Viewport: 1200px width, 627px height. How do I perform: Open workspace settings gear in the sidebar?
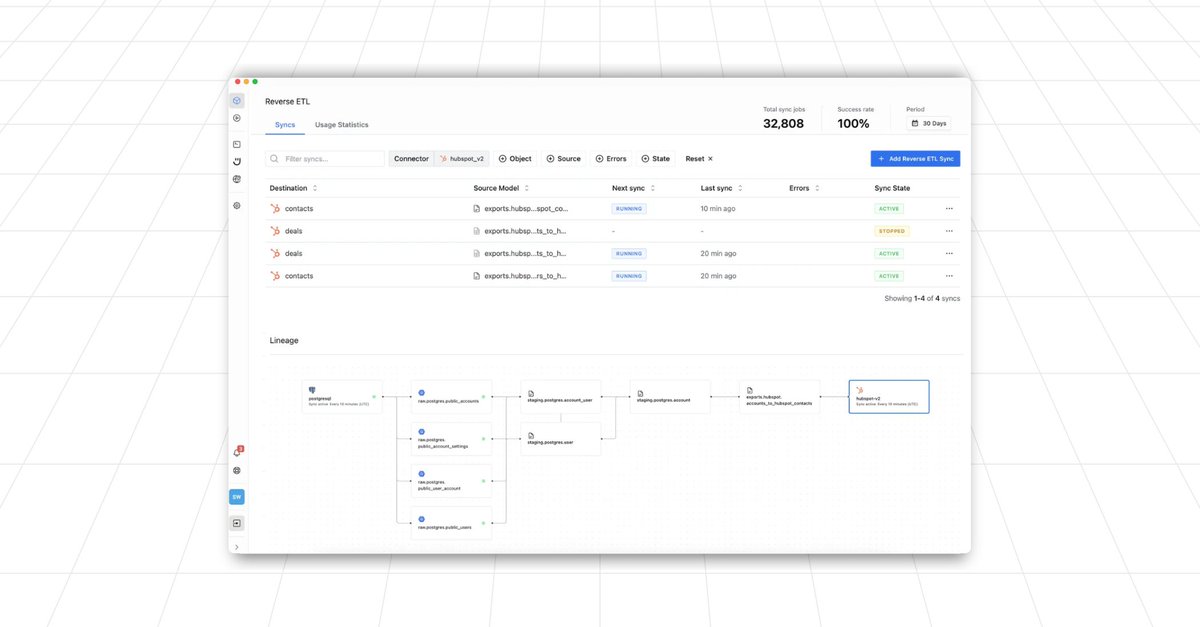pos(236,205)
